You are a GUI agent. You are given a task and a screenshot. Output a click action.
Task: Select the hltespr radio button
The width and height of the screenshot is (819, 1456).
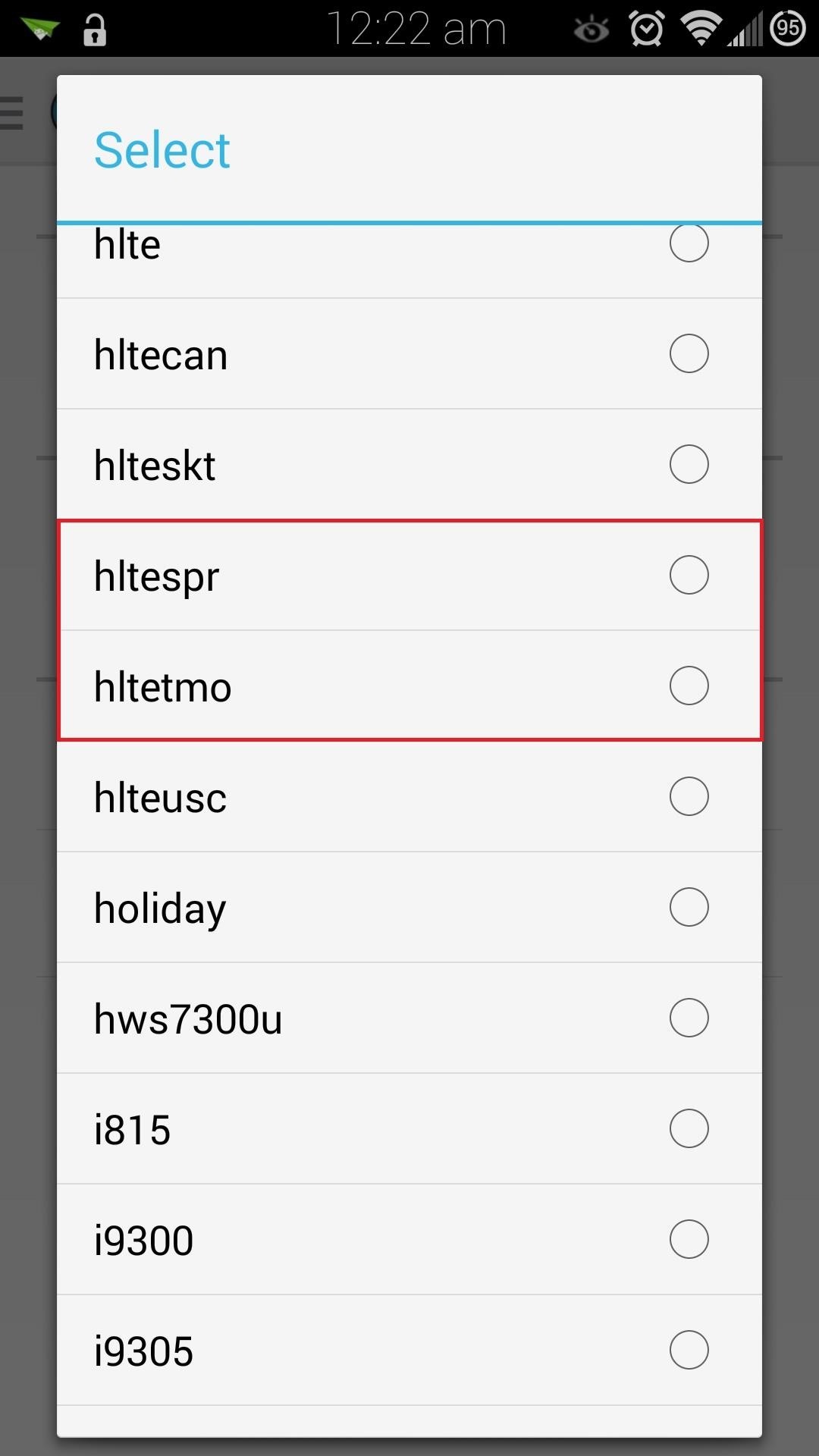click(689, 575)
